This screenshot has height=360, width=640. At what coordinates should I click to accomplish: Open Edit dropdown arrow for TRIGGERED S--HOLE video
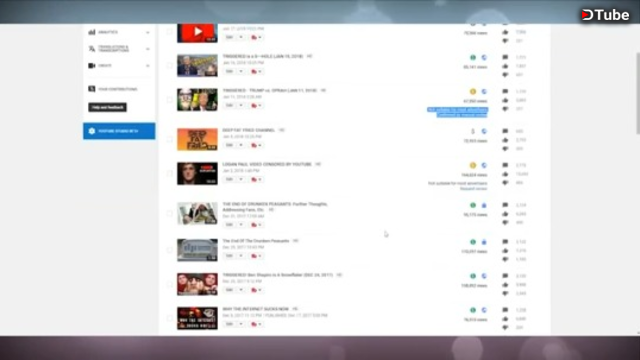pos(241,71)
